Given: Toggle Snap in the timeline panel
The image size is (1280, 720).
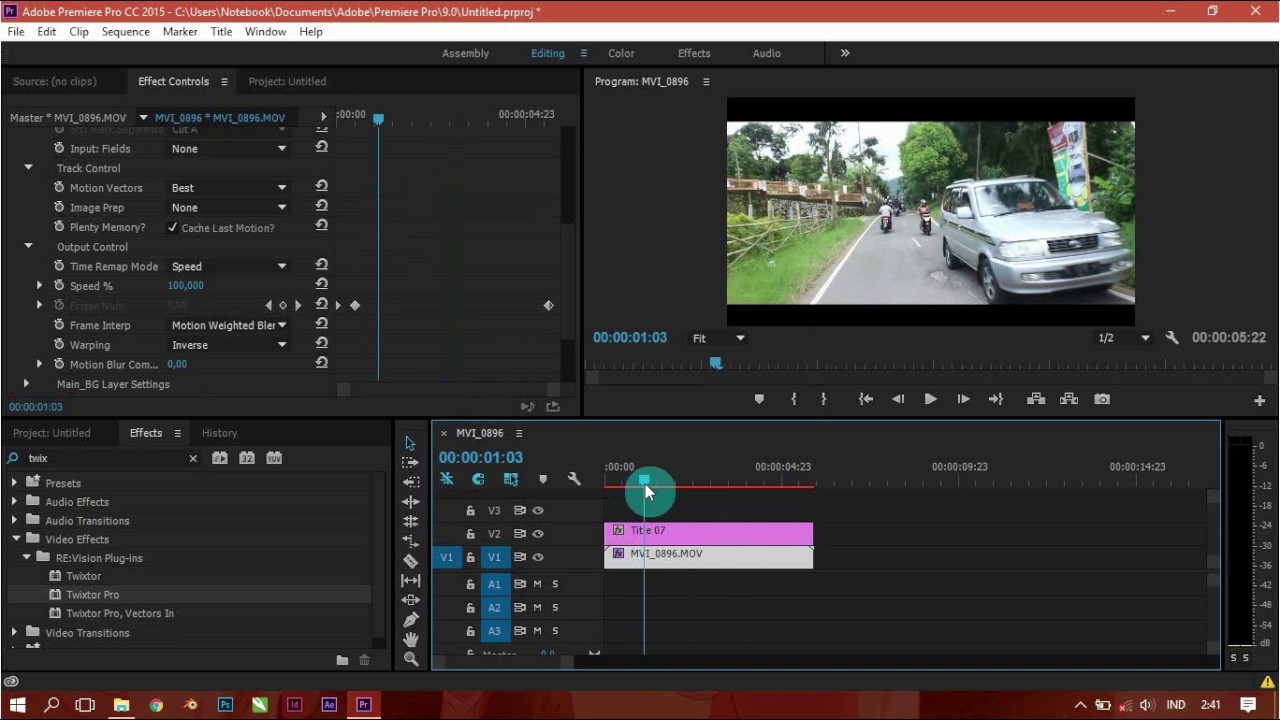Looking at the screenshot, I should coord(478,480).
